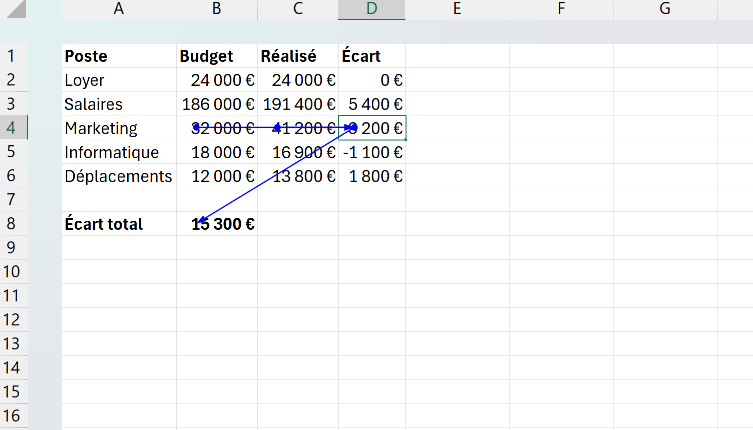Click the '191 400 €' réalisé cell
Viewport: 753px width, 430px height.
point(298,104)
